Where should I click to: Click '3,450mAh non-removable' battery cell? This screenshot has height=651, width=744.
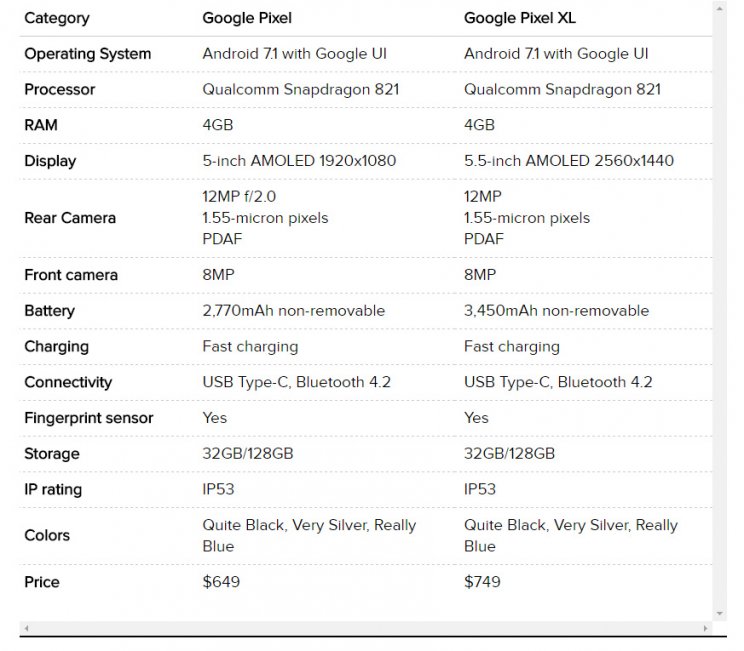coord(557,311)
